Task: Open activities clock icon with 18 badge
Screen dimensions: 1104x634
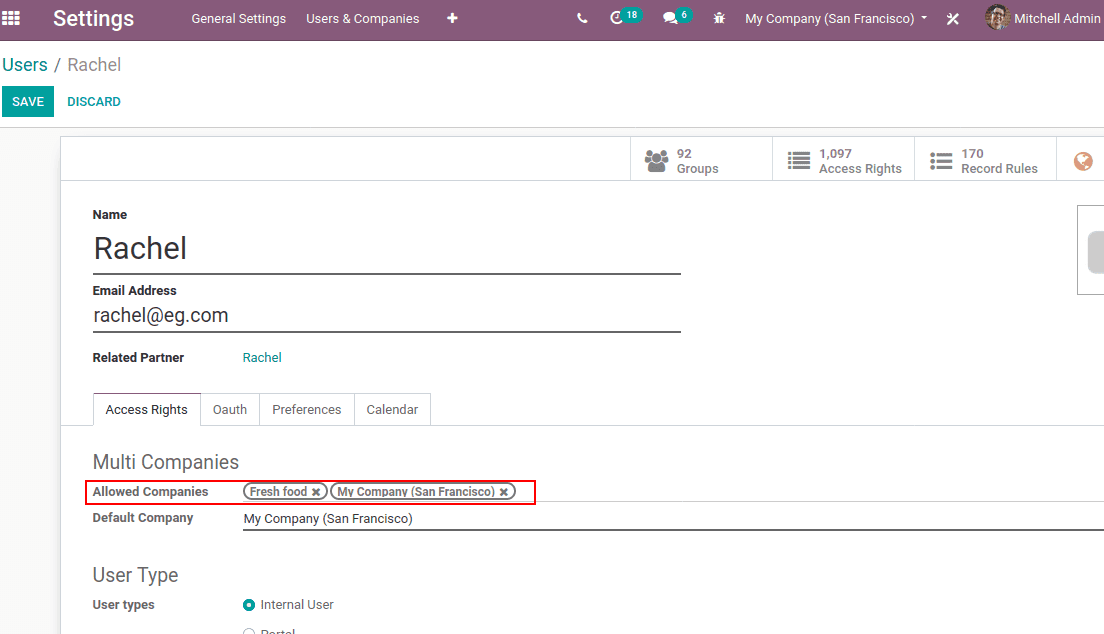Action: pos(625,17)
